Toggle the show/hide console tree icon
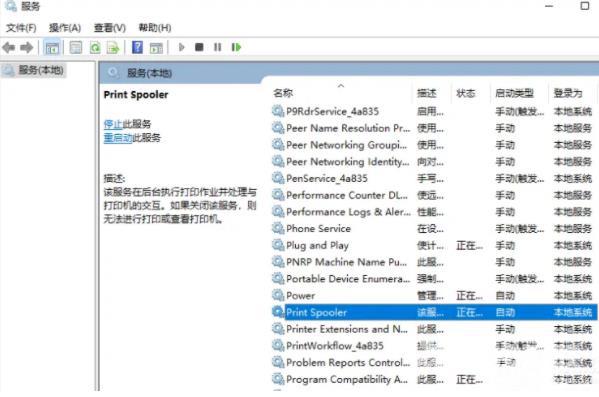Viewport: 599px width, 397px height. tap(52, 48)
